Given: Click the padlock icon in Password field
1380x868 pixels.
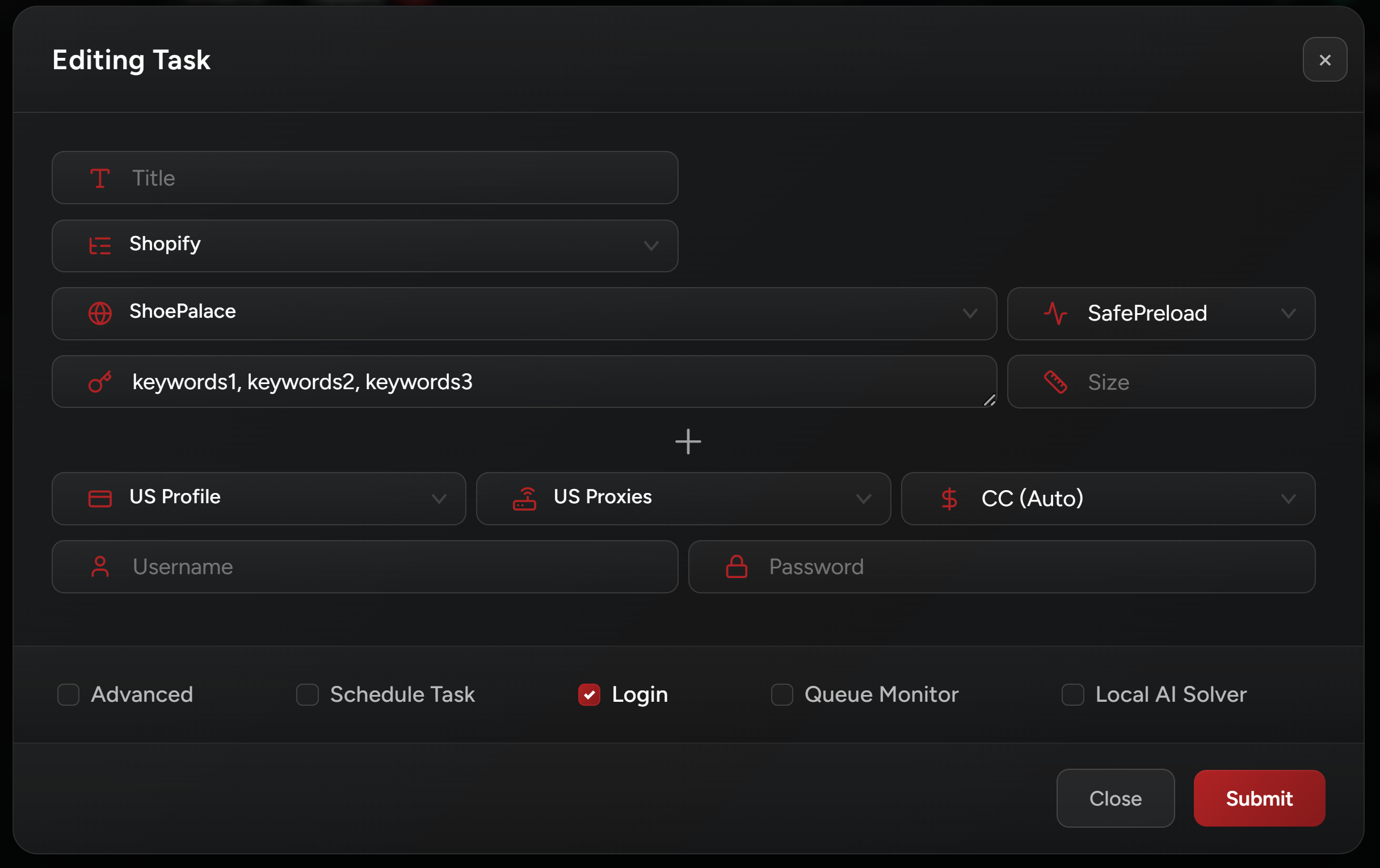Looking at the screenshot, I should (737, 567).
